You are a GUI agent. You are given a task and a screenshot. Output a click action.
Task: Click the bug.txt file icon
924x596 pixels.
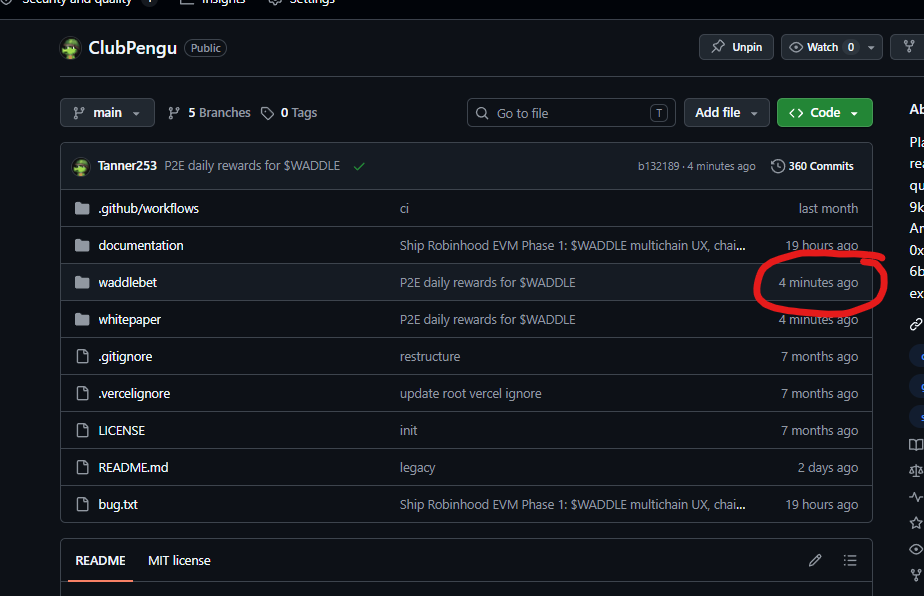point(82,504)
